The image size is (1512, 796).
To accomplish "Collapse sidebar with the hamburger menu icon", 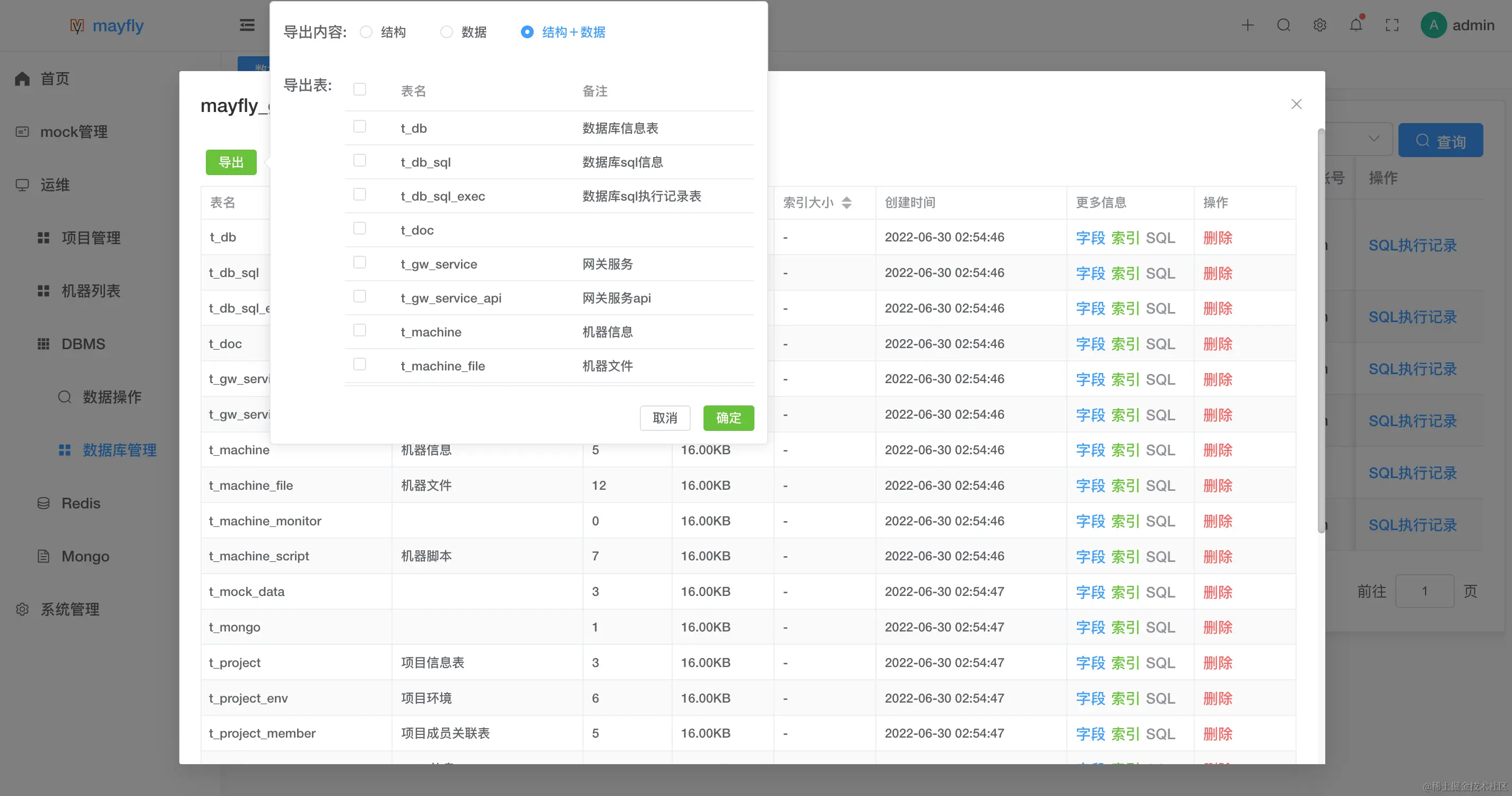I will pyautogui.click(x=247, y=25).
